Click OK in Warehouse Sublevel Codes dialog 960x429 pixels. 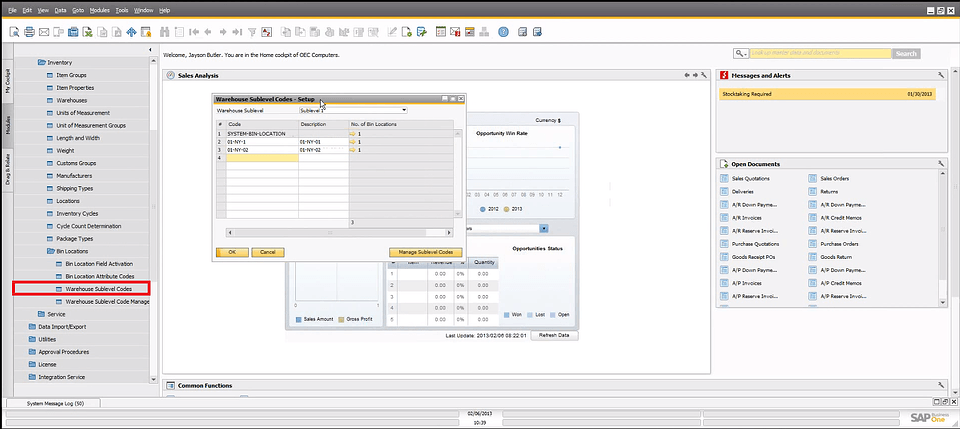point(232,252)
